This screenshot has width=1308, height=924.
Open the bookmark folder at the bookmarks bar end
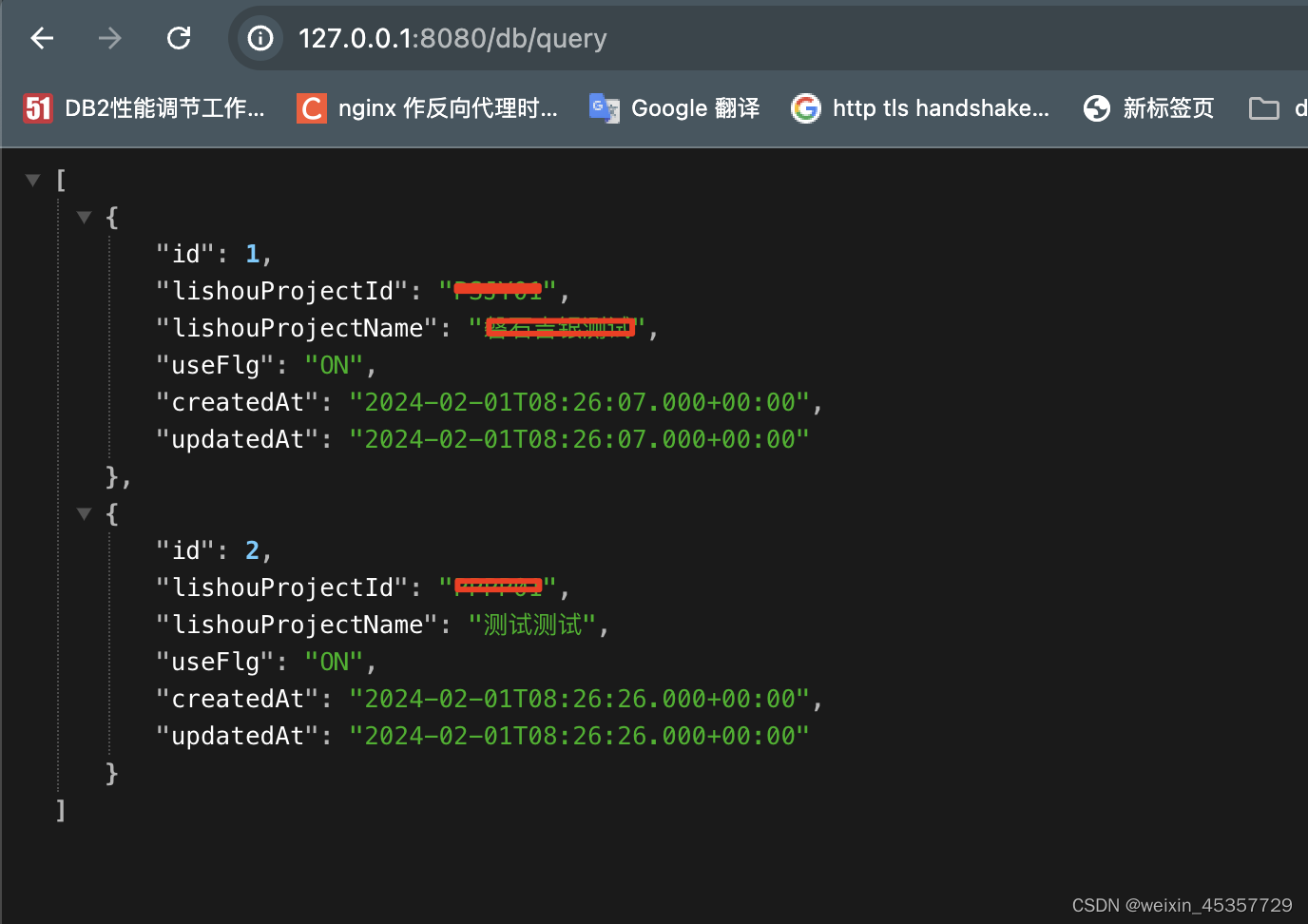tap(1263, 107)
